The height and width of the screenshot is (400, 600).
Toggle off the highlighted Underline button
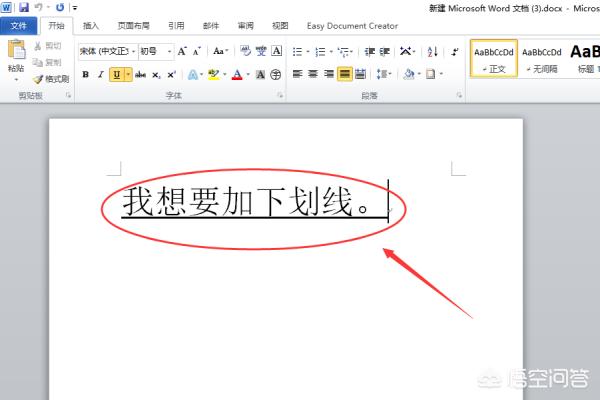pyautogui.click(x=117, y=74)
